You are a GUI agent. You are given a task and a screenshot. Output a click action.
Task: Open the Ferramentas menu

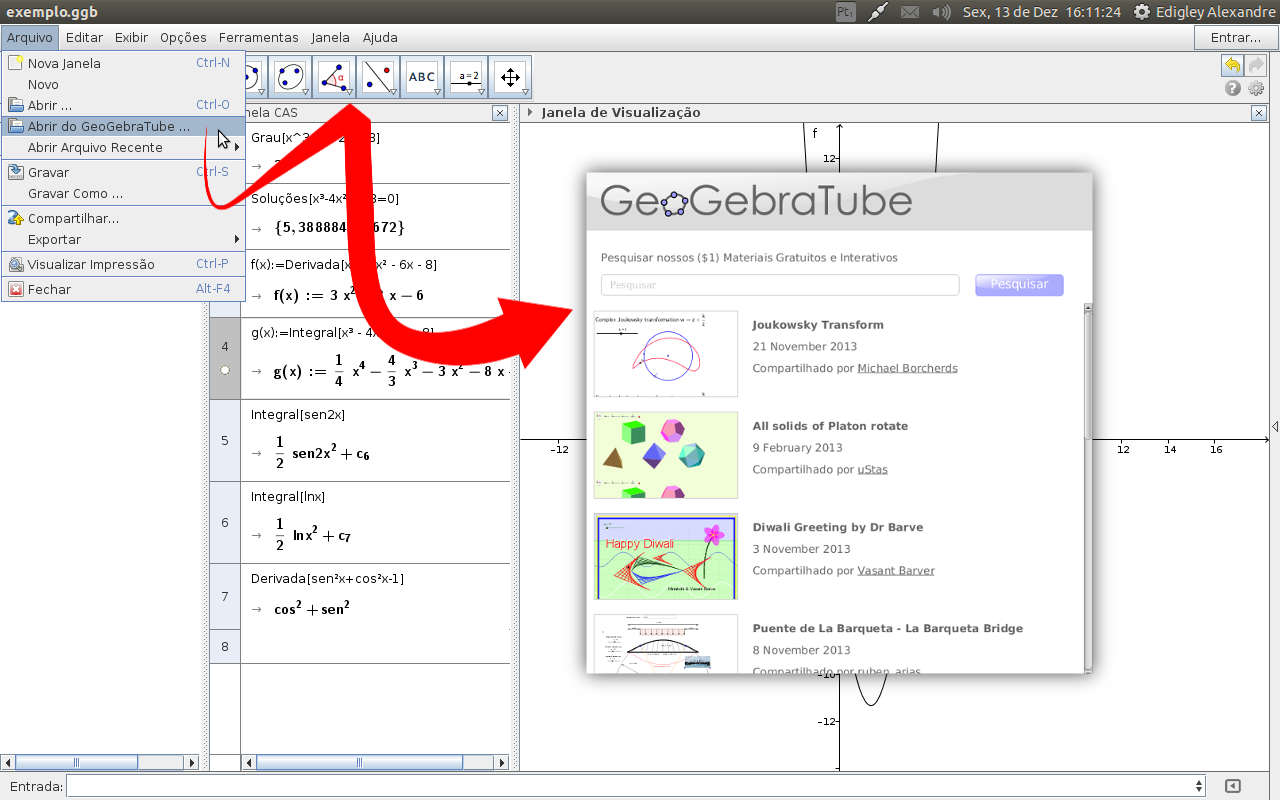pos(258,37)
